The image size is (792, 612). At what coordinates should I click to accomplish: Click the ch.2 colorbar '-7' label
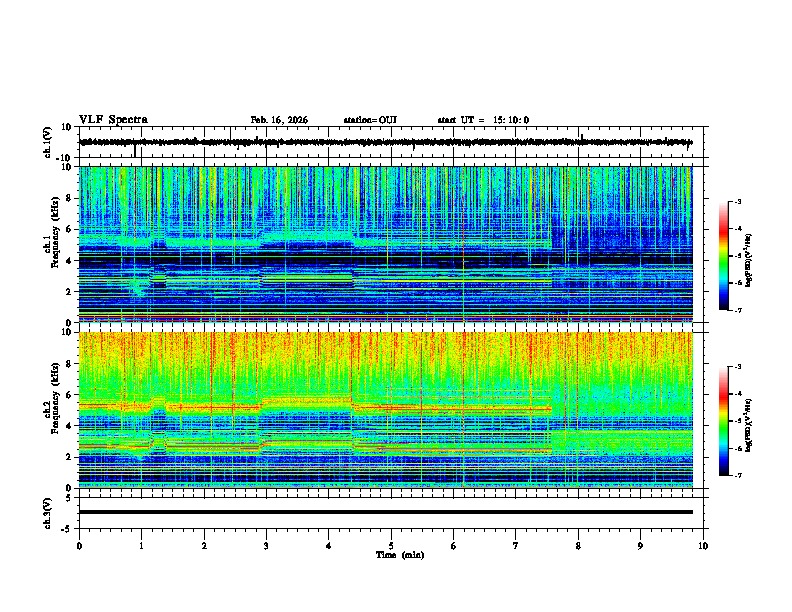point(738,476)
